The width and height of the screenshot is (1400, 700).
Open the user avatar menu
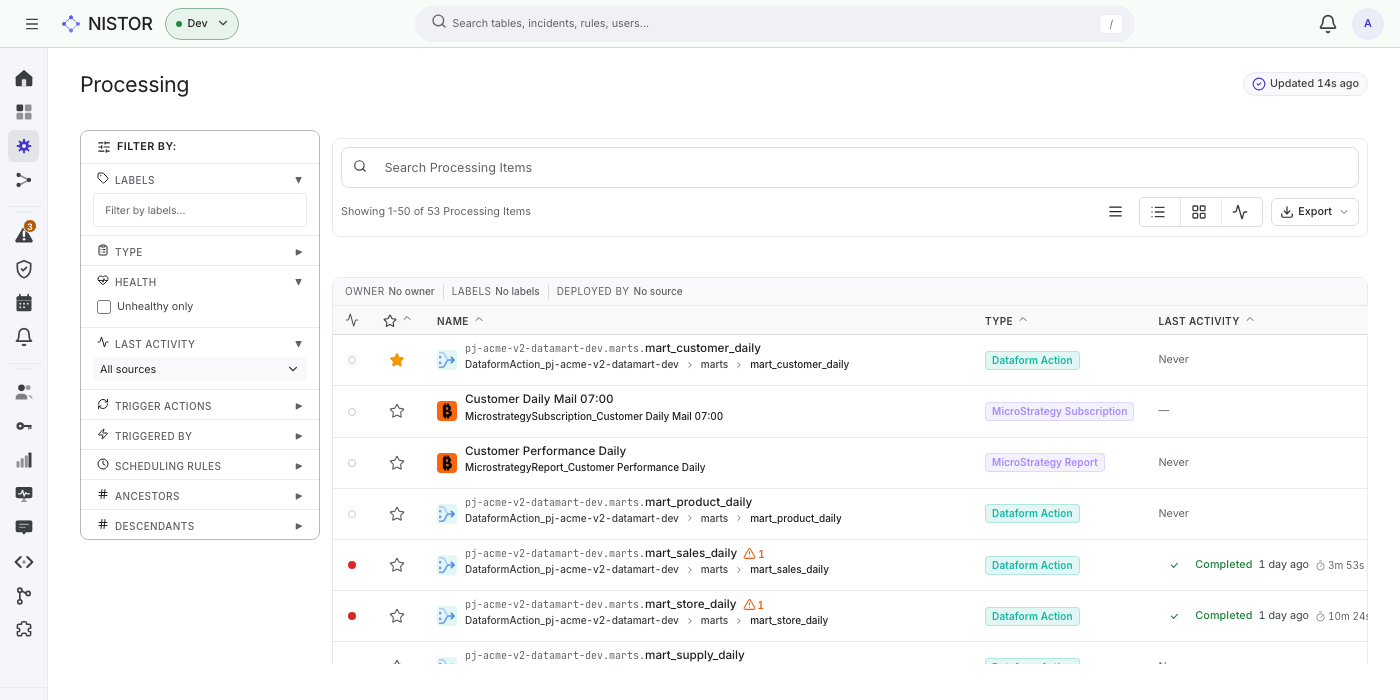[1368, 24]
